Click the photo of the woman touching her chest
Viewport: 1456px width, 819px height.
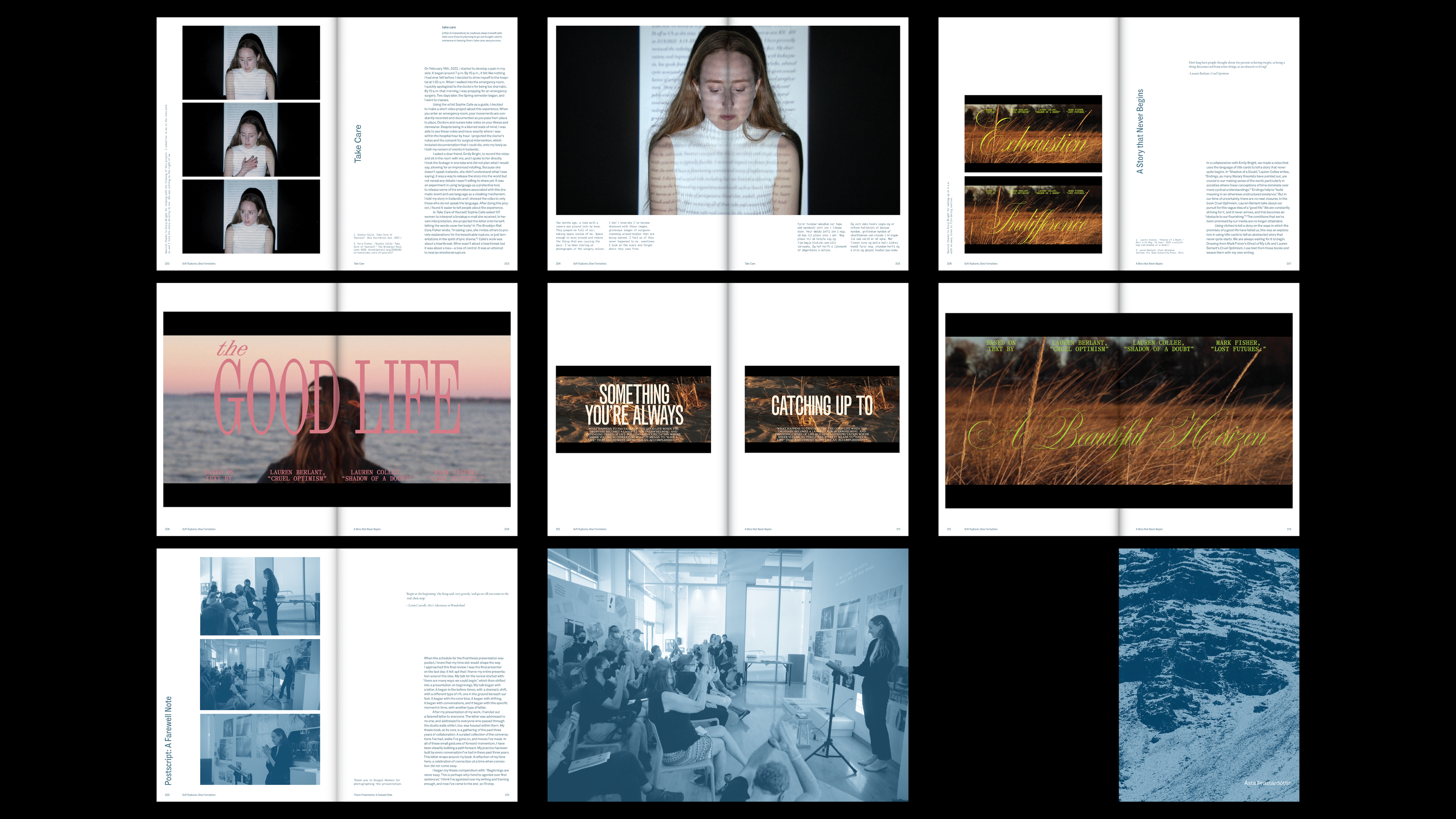[x=251, y=139]
